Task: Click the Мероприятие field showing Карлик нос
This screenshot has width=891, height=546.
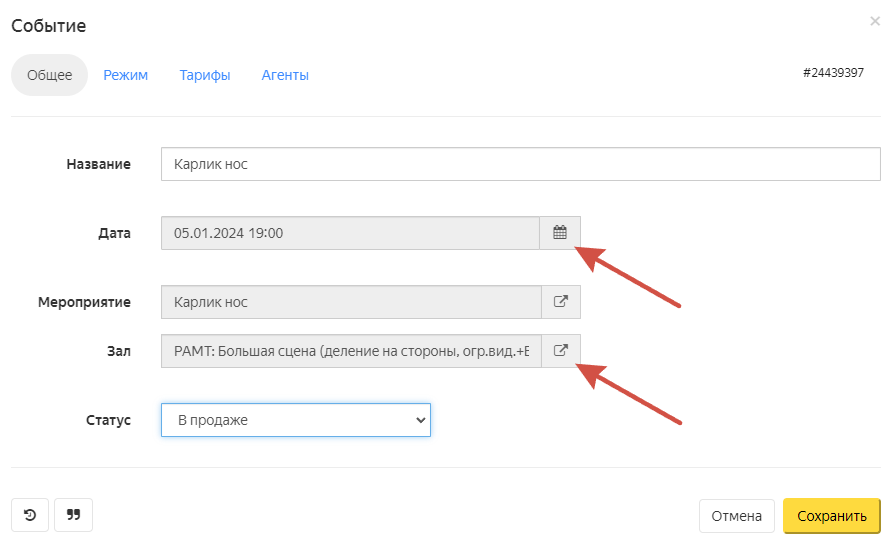Action: 350,302
